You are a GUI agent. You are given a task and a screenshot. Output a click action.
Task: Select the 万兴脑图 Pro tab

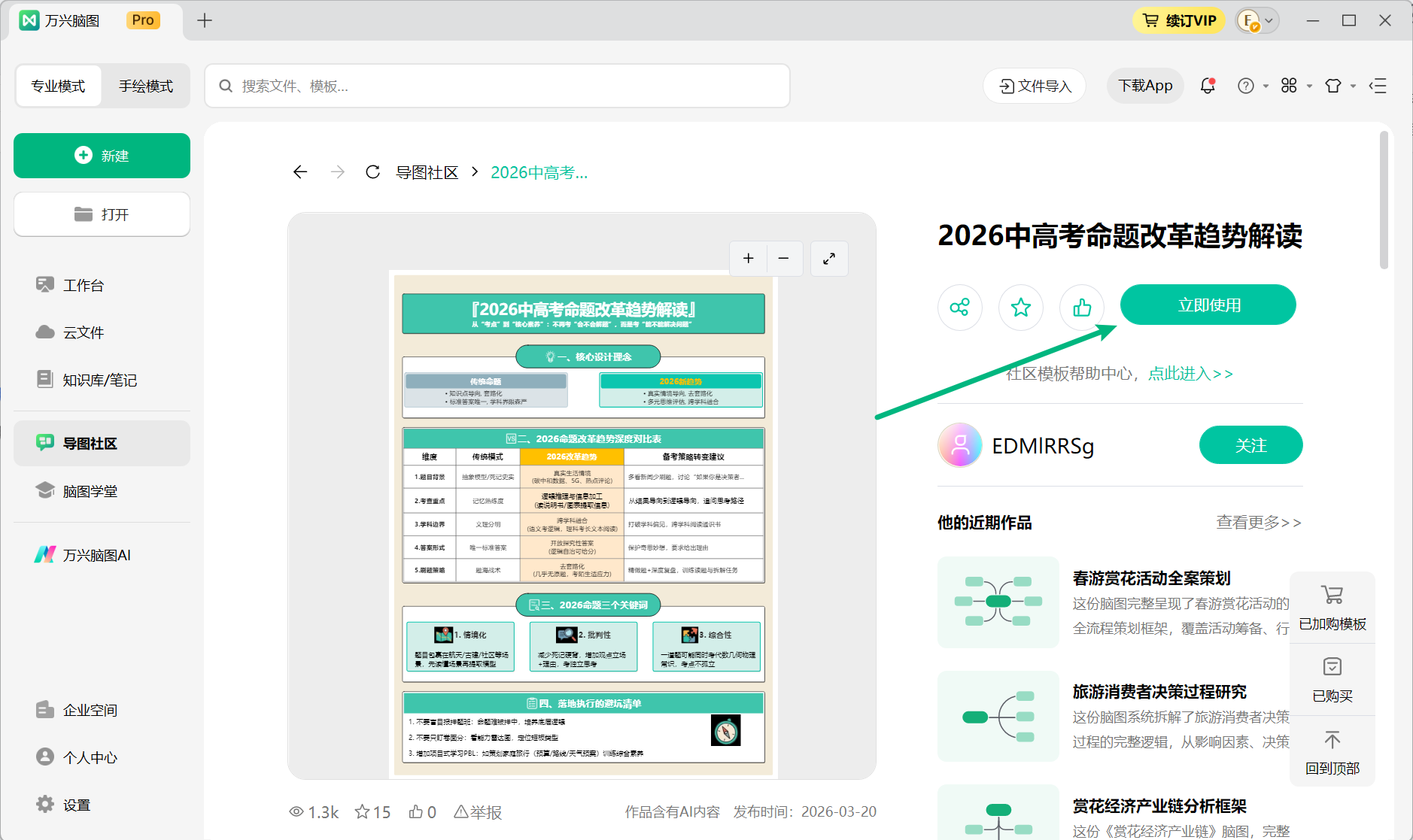(96, 20)
